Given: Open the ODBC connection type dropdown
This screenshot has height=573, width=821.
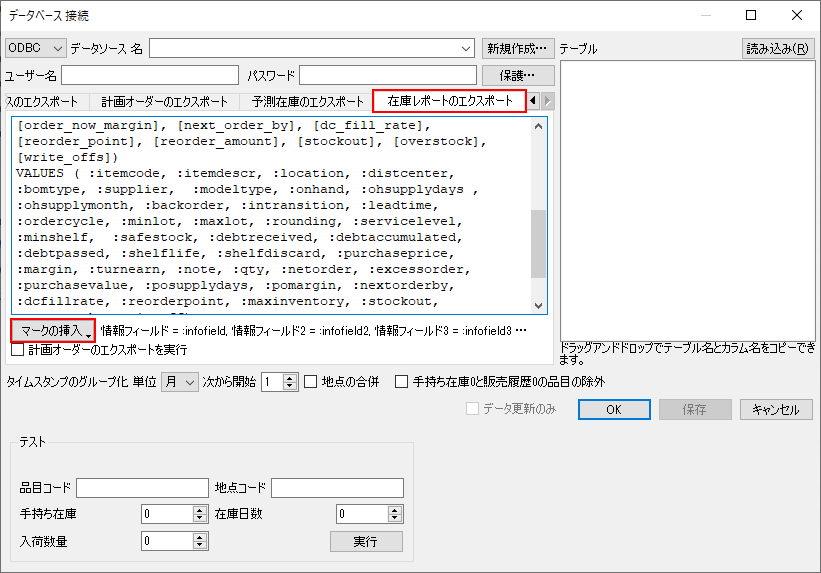Looking at the screenshot, I should coord(35,48).
